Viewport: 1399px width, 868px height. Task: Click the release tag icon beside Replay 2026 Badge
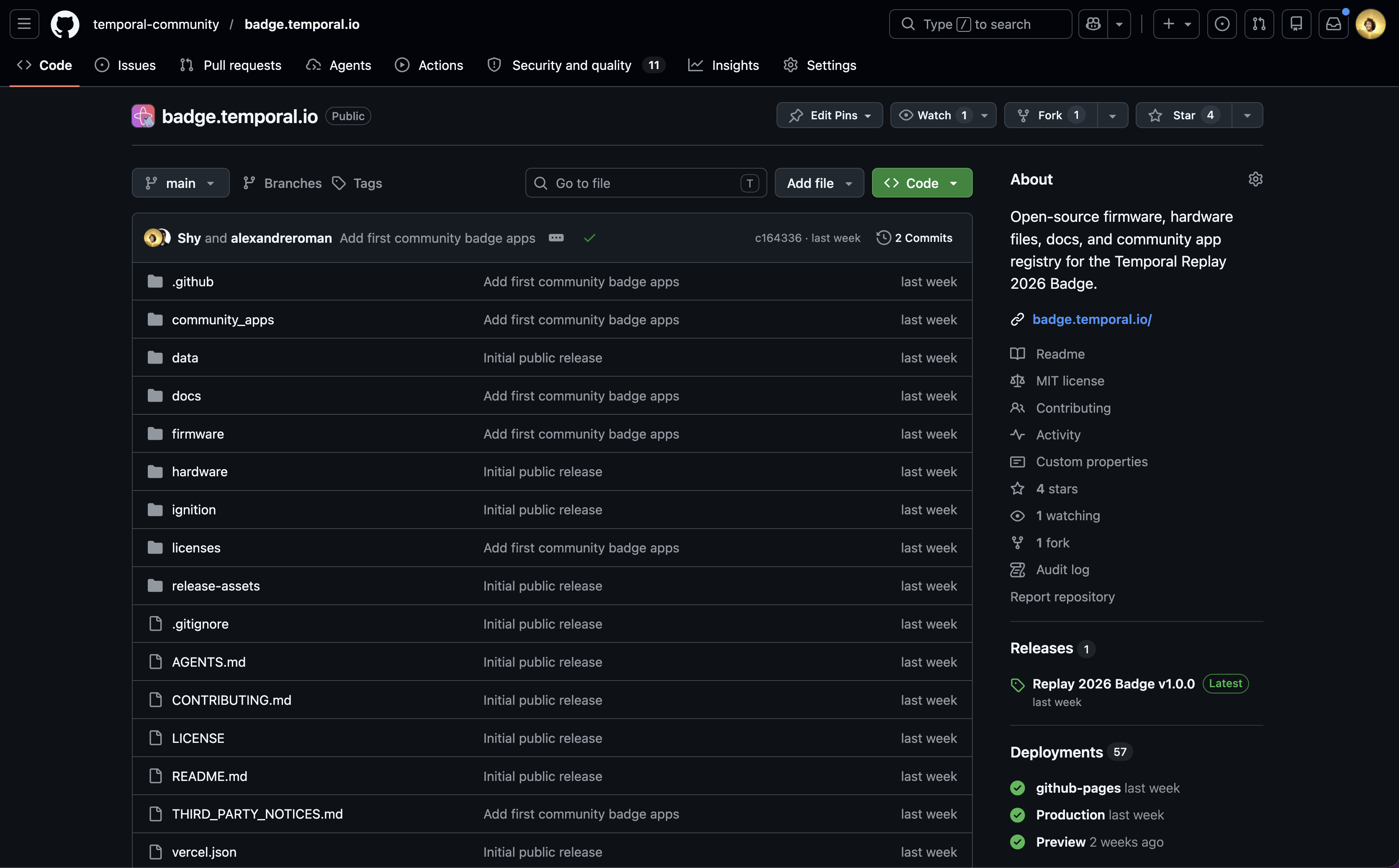point(1017,684)
